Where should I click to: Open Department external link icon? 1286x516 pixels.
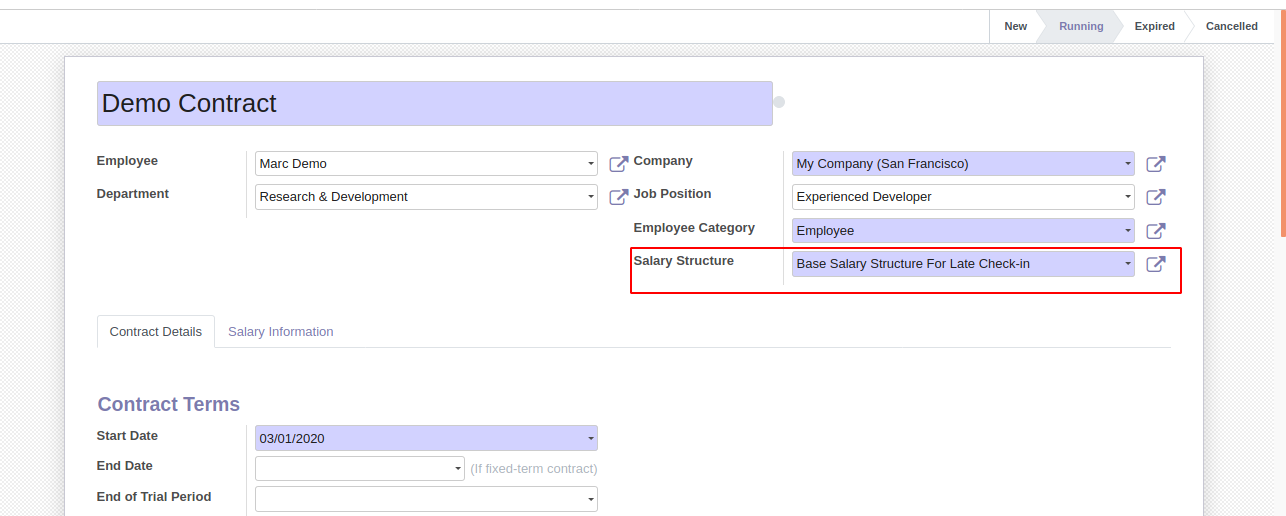tap(619, 197)
